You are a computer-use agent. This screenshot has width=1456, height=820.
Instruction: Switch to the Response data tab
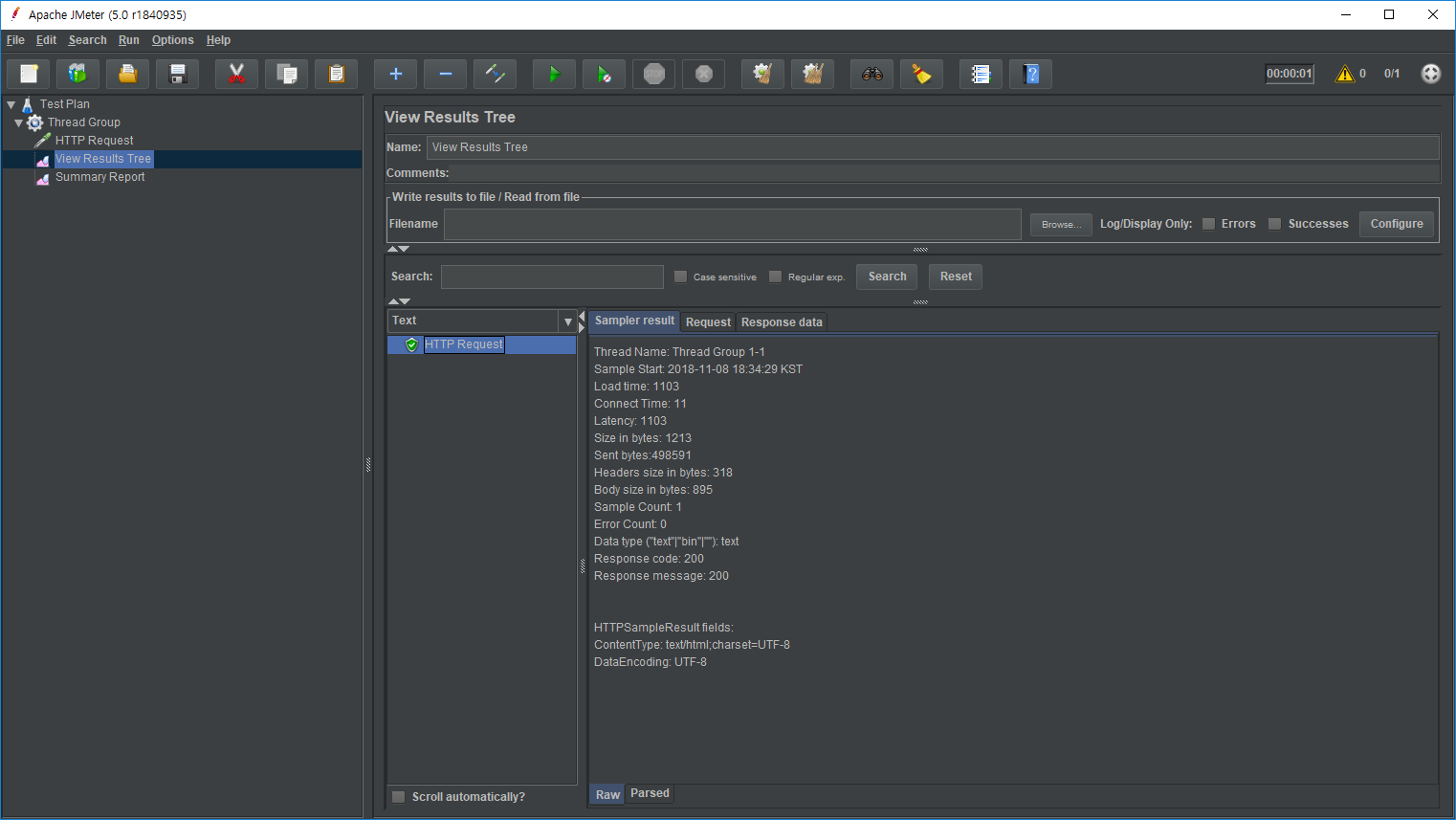tap(782, 322)
